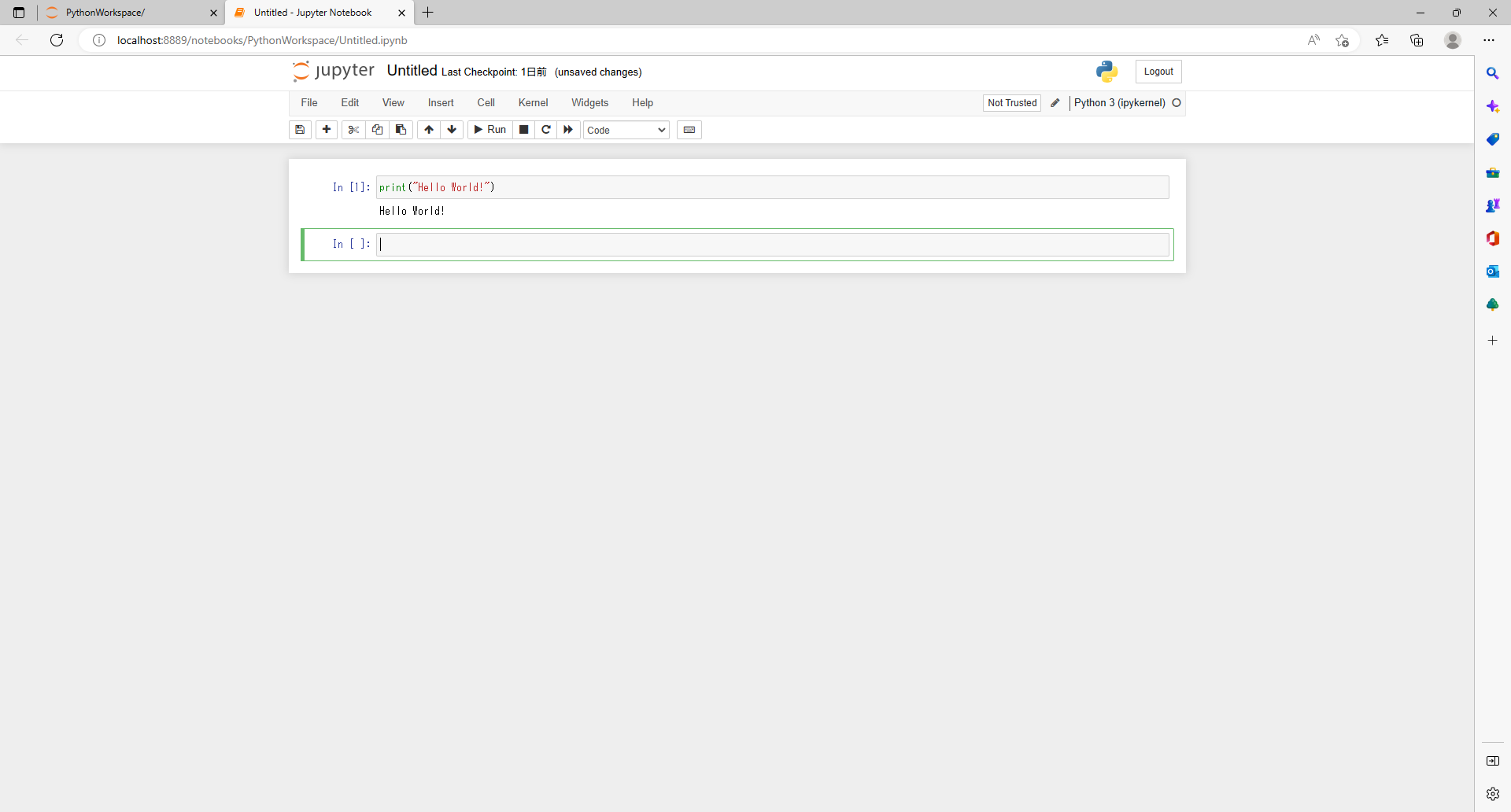Interrupt the kernel with stop icon

(x=523, y=130)
